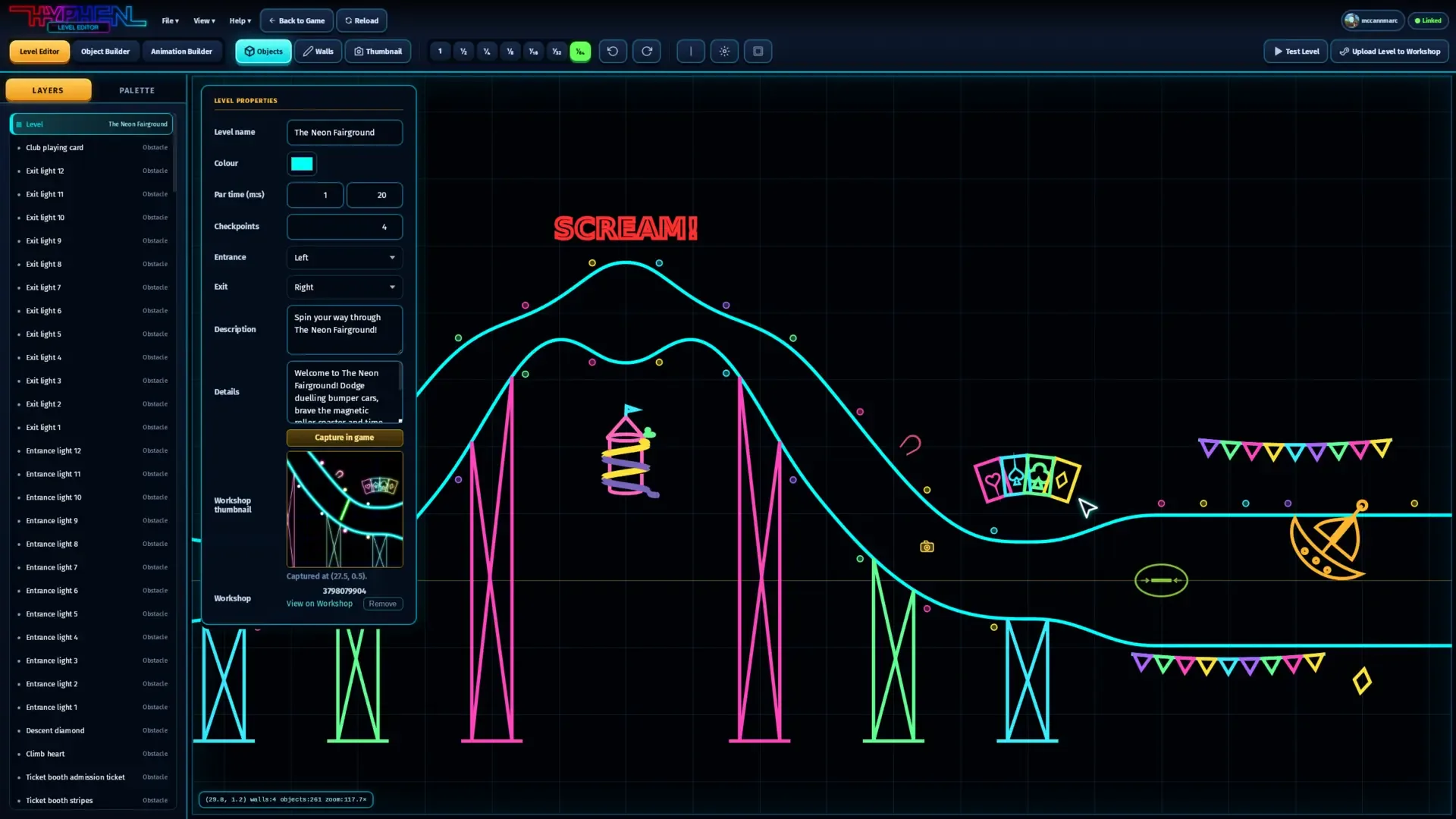Click the Test Level play icon
Screen dimensions: 1456x819
pos(1278,52)
